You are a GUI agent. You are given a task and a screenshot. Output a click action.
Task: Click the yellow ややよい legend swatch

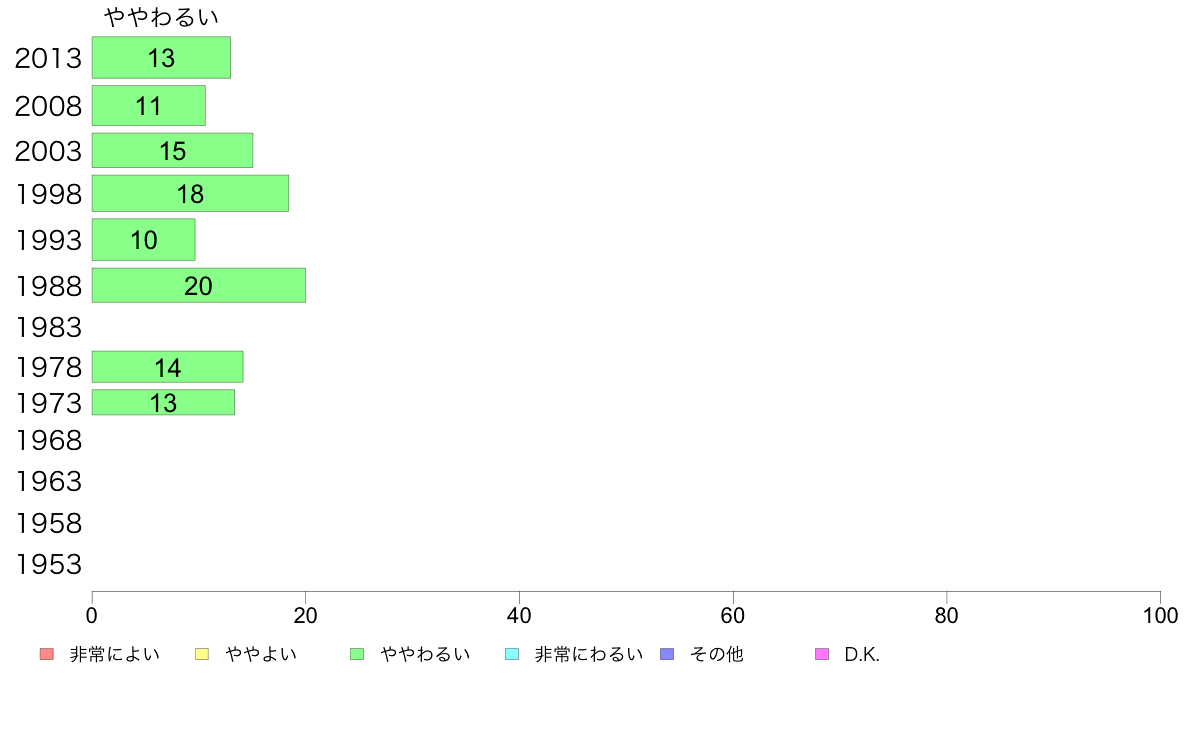pos(202,654)
